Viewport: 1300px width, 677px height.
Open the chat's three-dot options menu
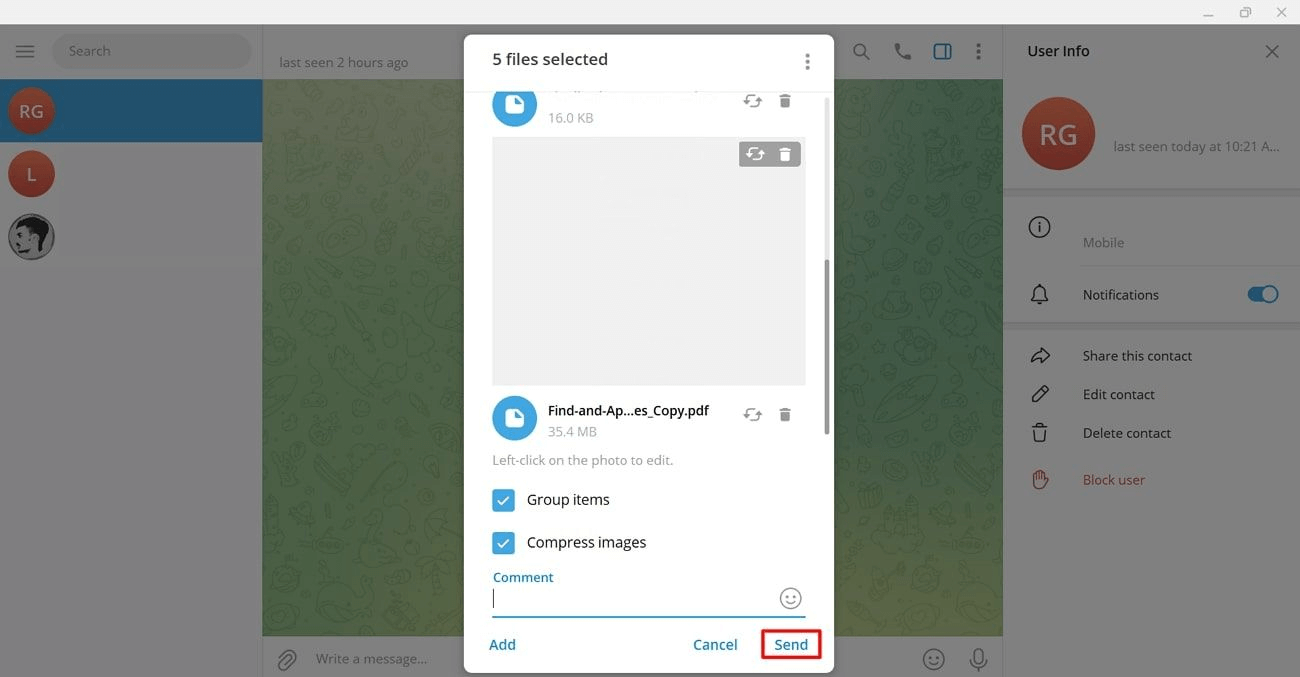pyautogui.click(x=978, y=51)
